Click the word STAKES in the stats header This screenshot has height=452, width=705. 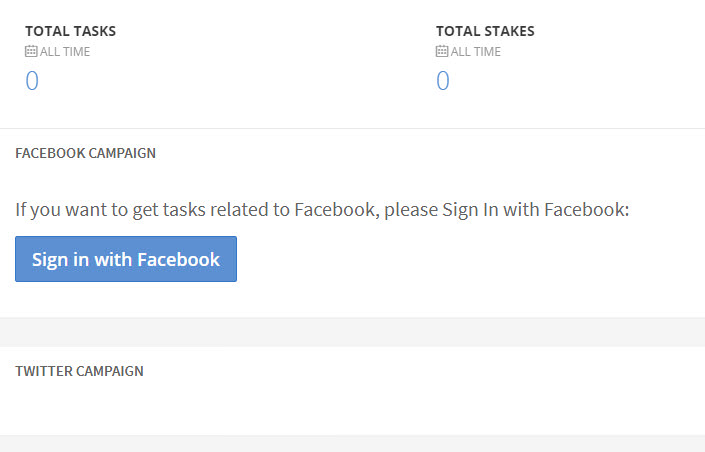(510, 31)
